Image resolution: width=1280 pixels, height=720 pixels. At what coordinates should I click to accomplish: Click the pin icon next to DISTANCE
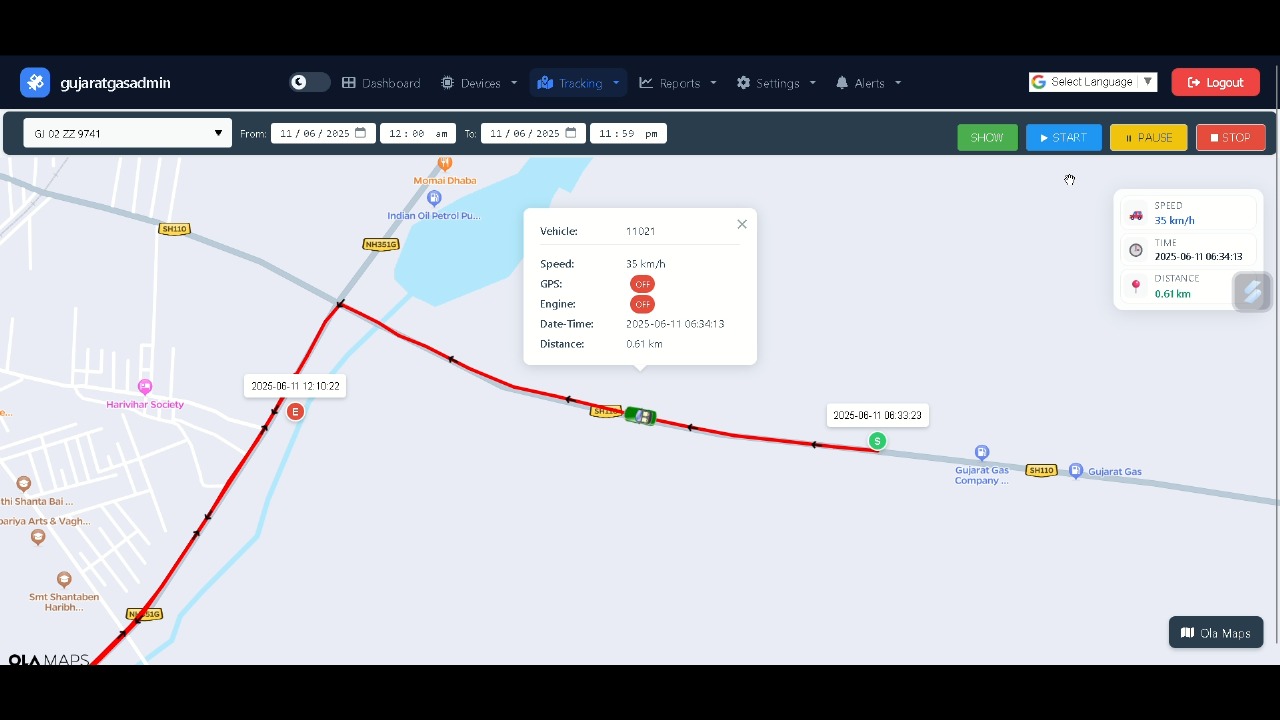pyautogui.click(x=1136, y=286)
